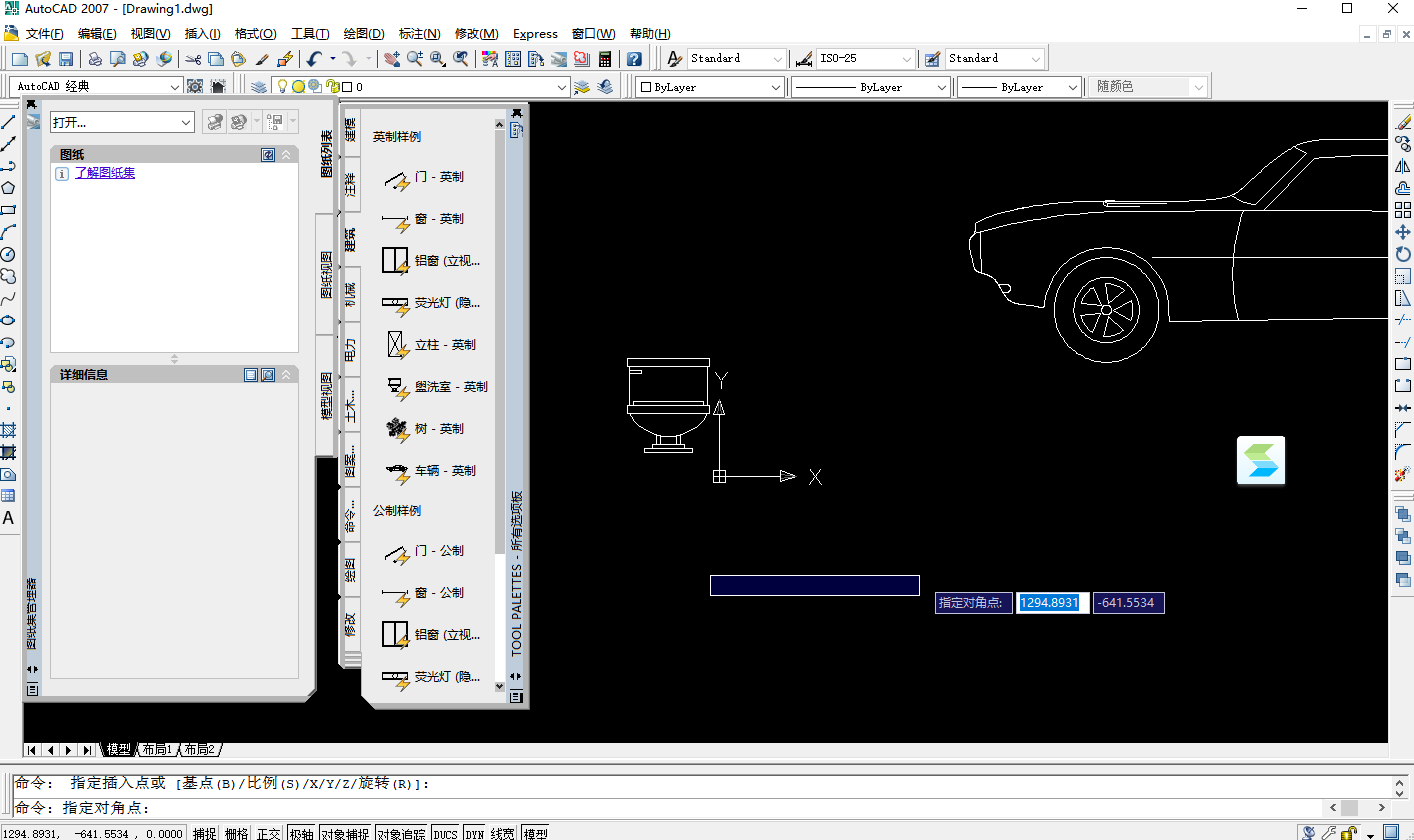Click the tool palette vertical scrollbar
Image resolution: width=1414 pixels, height=840 pixels.
tap(500, 405)
